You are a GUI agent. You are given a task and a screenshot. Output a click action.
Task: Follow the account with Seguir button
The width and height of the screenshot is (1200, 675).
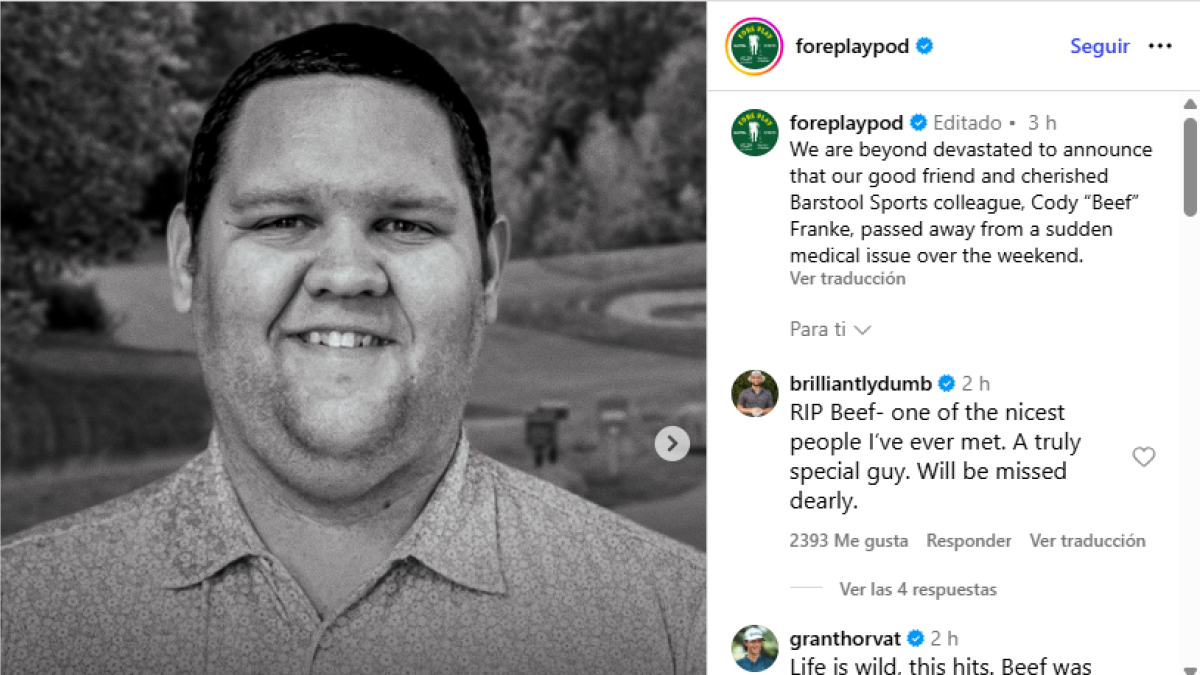tap(1100, 46)
